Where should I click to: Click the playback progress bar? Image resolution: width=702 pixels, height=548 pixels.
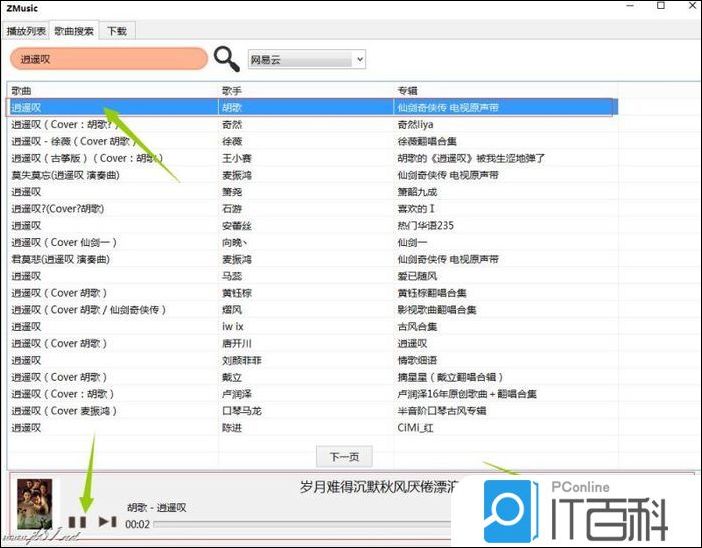tap(302, 524)
